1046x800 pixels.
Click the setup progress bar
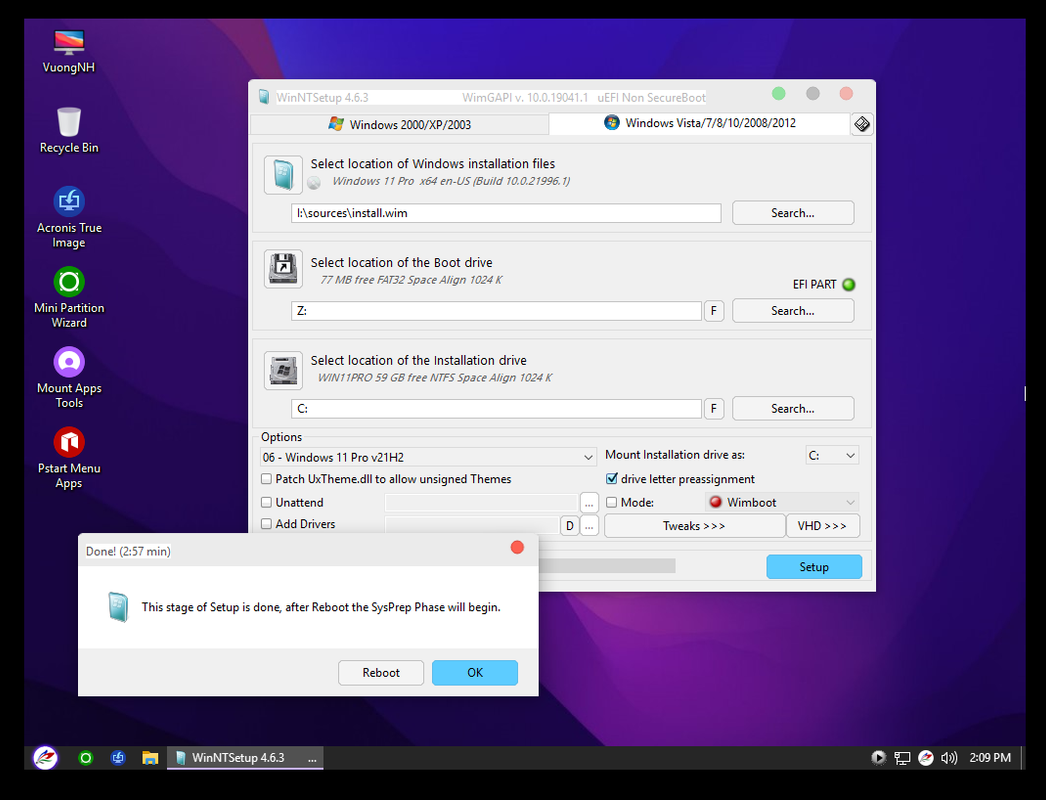coord(606,566)
